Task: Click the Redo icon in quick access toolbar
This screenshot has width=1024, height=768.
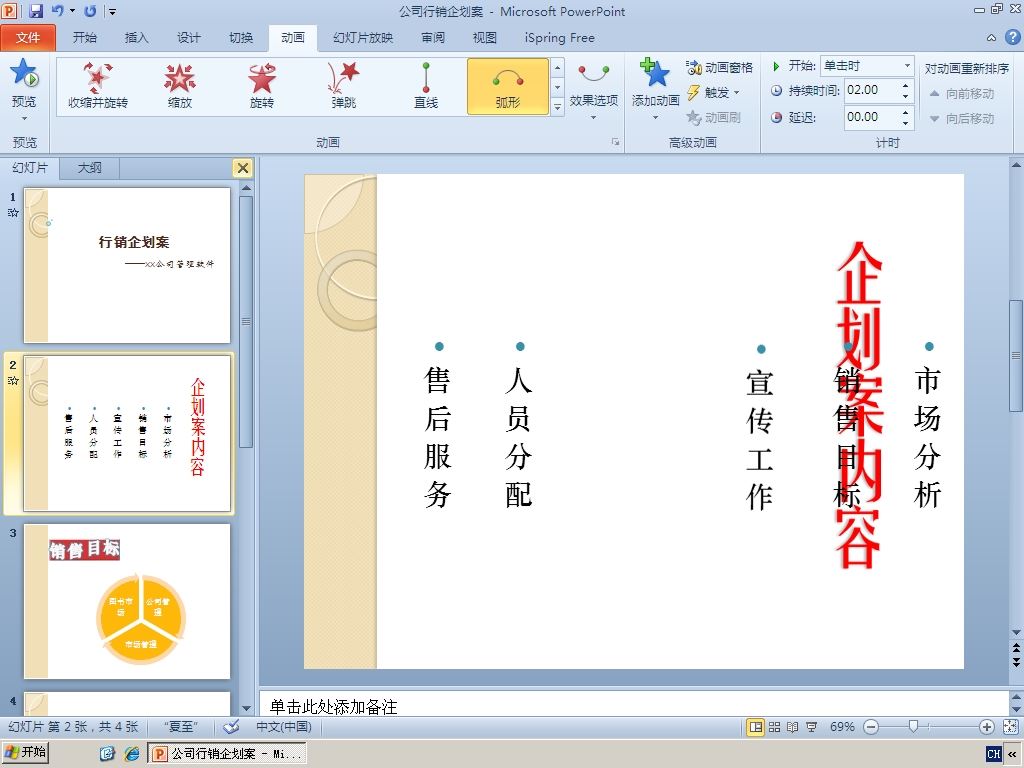Action: (x=90, y=11)
